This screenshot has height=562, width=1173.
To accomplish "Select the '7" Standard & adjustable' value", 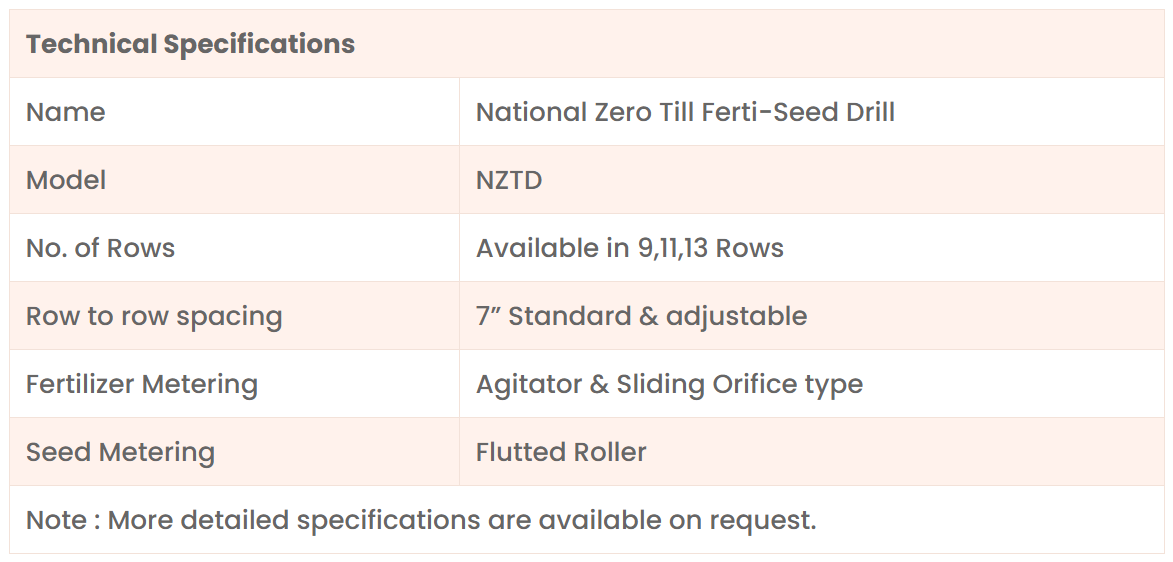I will 641,316.
